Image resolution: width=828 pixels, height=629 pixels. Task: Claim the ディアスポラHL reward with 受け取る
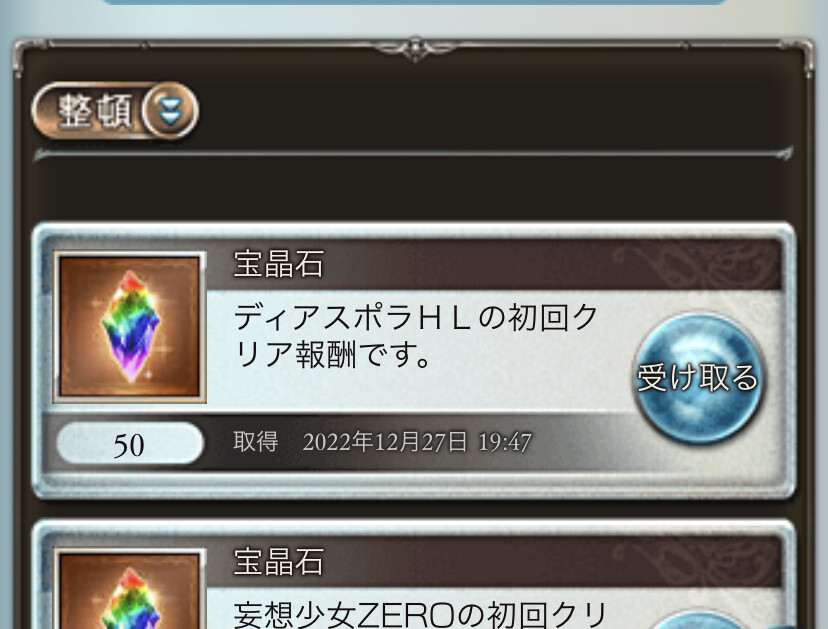pyautogui.click(x=698, y=377)
